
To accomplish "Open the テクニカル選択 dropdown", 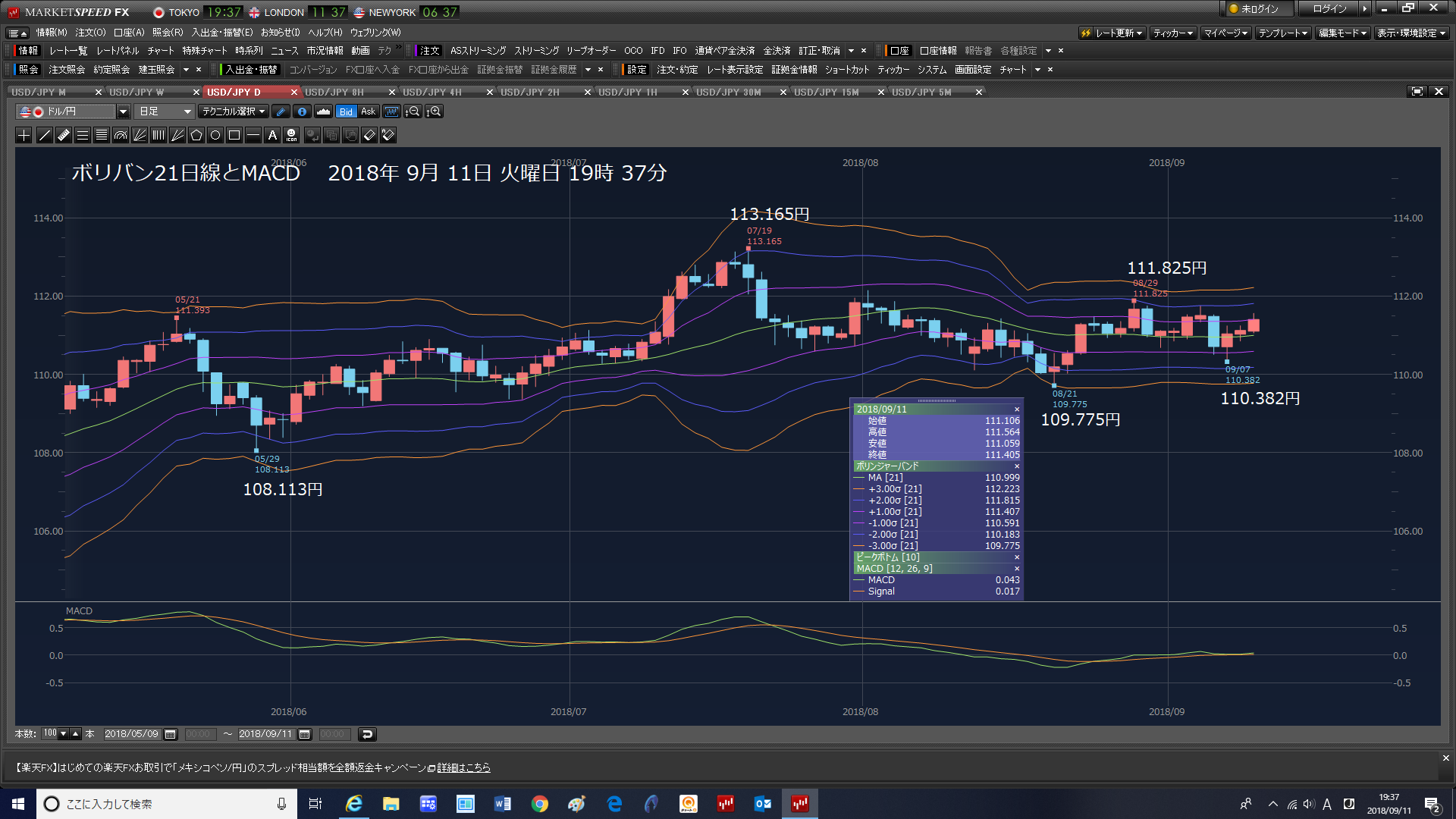I will click(234, 111).
